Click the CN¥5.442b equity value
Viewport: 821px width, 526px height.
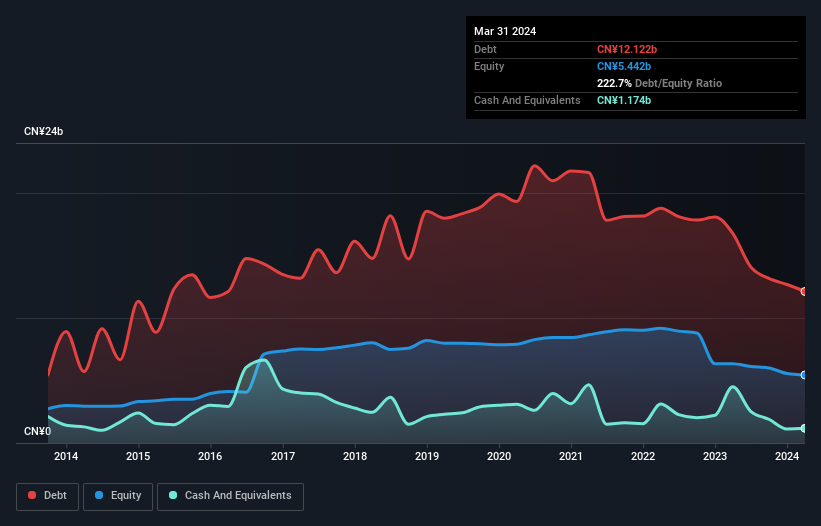pos(624,66)
